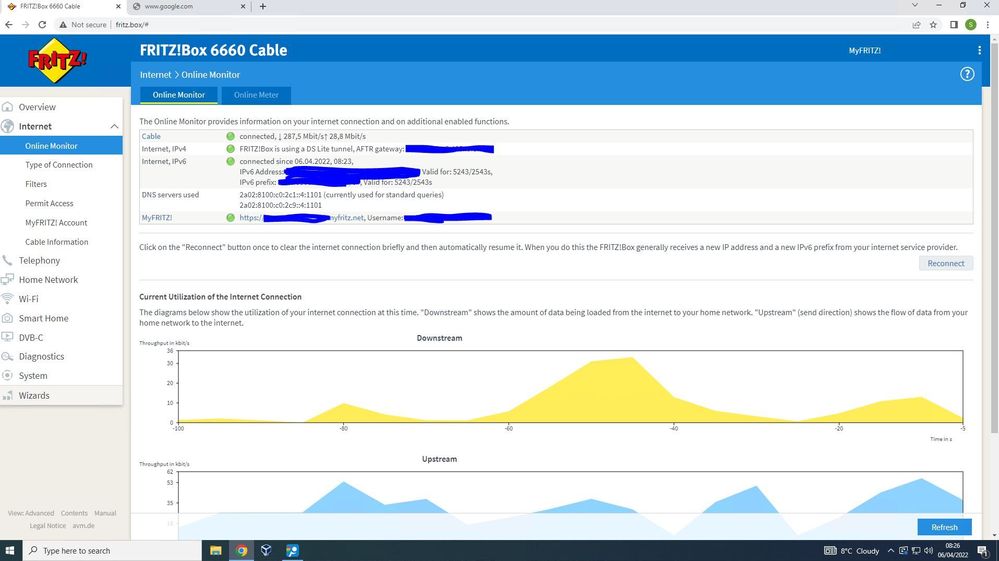Click the share page icon in address bar
Image resolution: width=999 pixels, height=561 pixels.
tap(916, 25)
